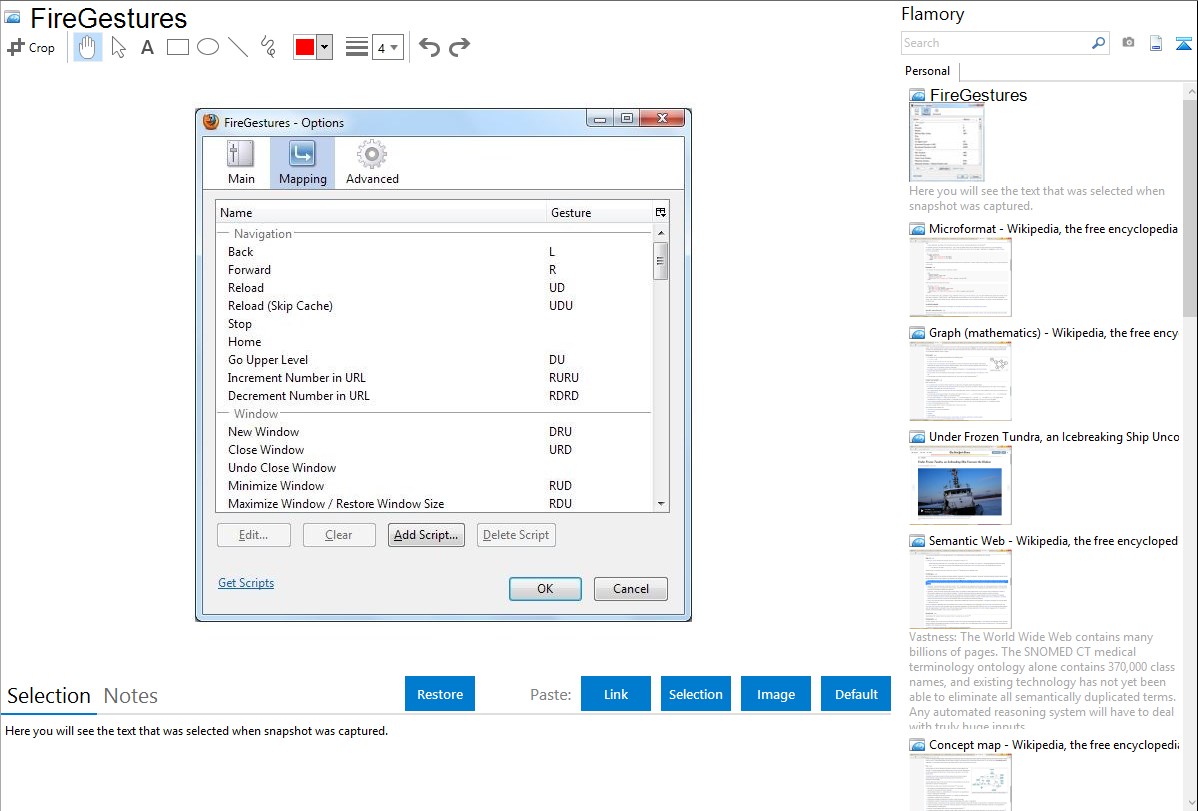Undo the last annotation

[x=429, y=47]
